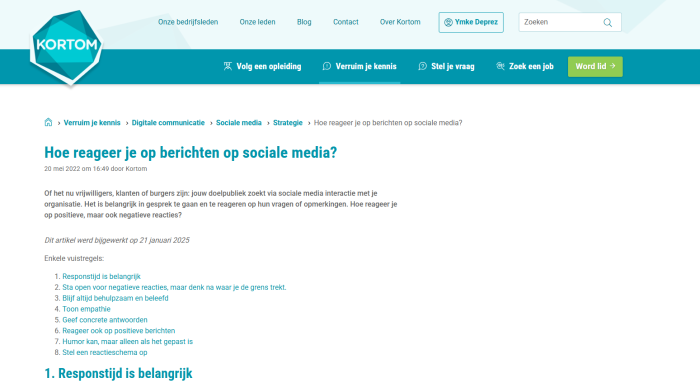The width and height of the screenshot is (700, 392).
Task: Click the home icon in breadcrumb
Action: tap(48, 122)
